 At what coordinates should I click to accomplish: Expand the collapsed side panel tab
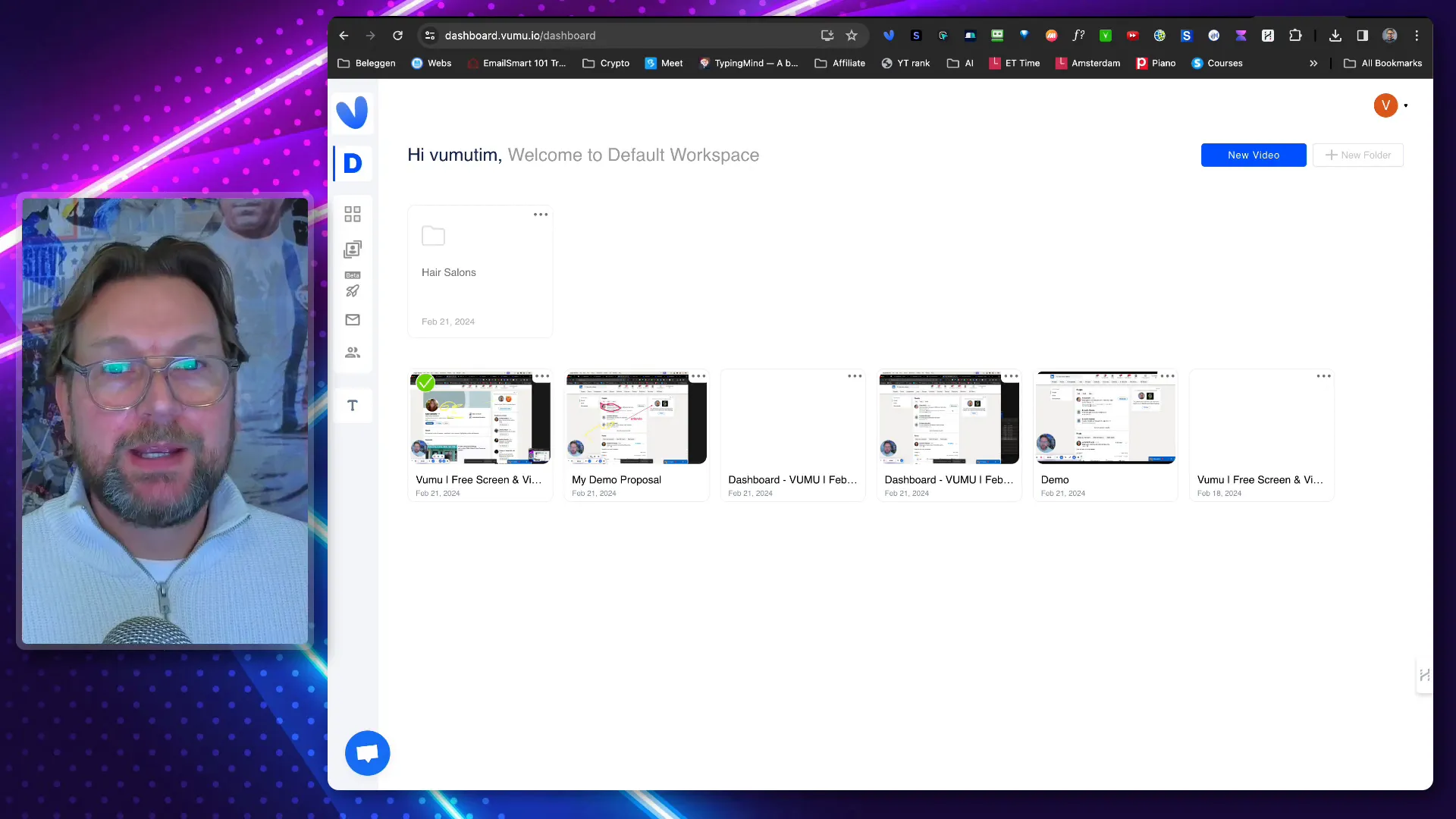pyautogui.click(x=1424, y=675)
